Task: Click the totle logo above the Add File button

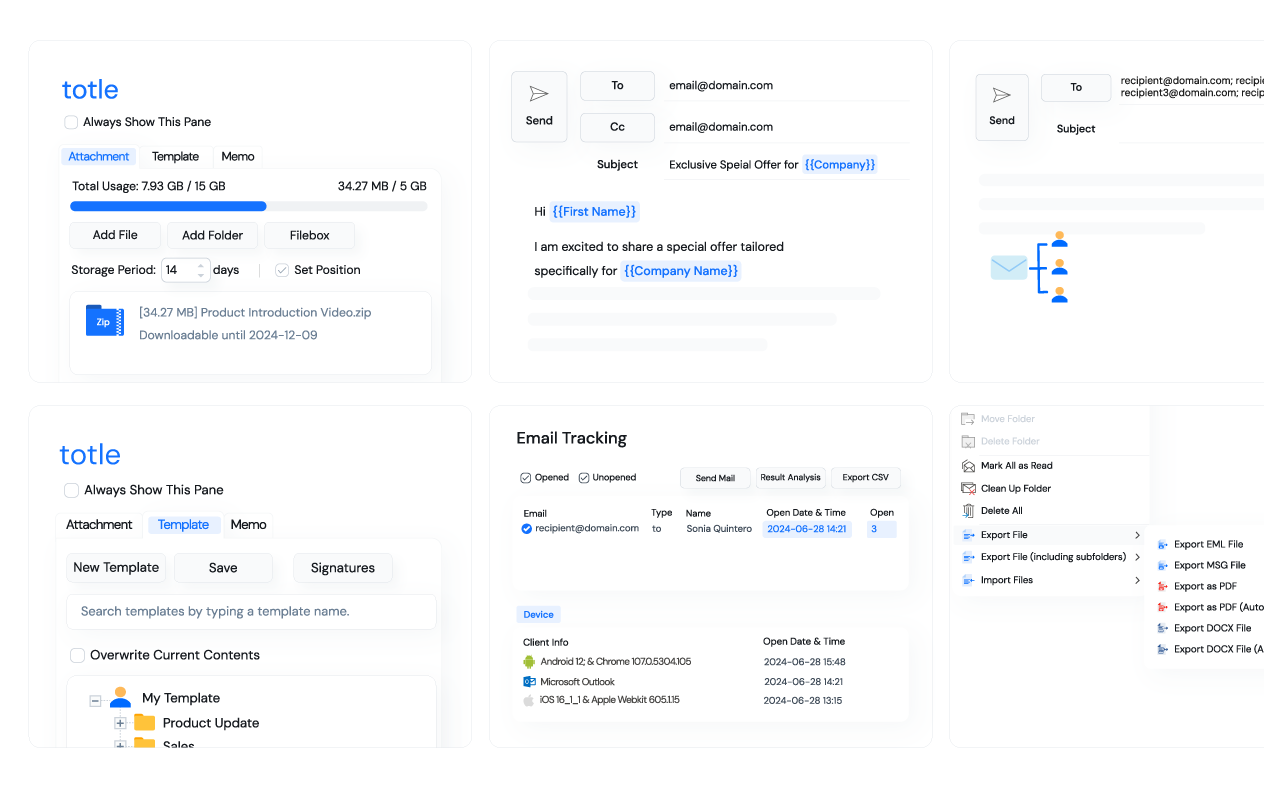Action: (90, 89)
